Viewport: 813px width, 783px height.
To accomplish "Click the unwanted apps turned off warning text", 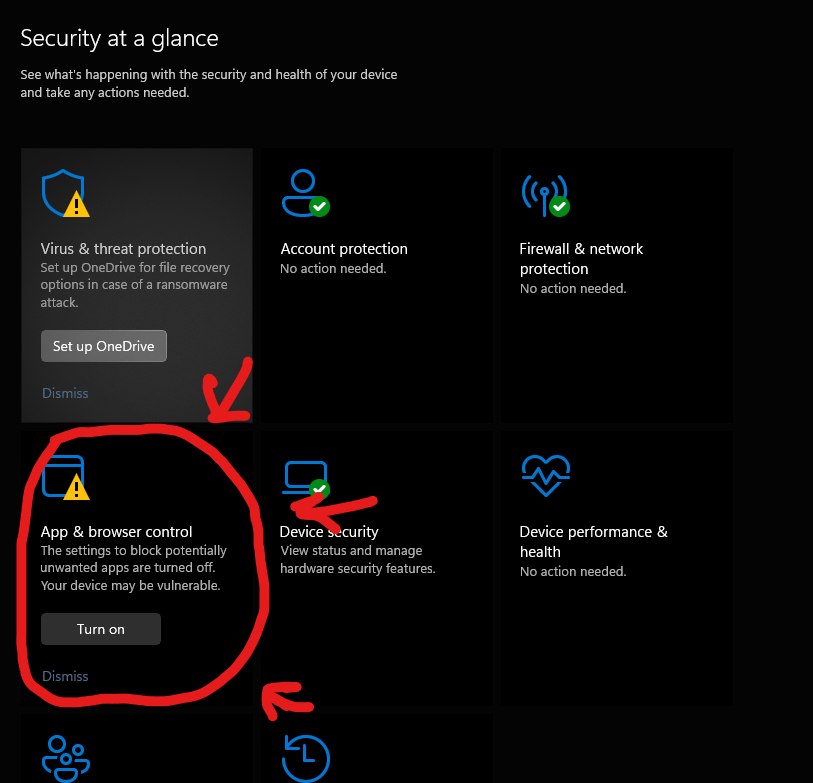I will tap(133, 568).
